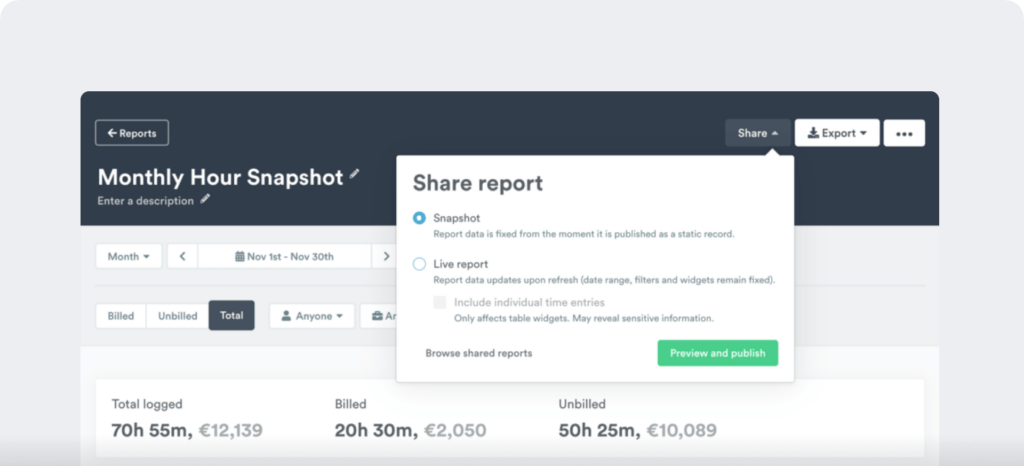Open Browse shared reports link
The width and height of the screenshot is (1024, 466).
[479, 353]
